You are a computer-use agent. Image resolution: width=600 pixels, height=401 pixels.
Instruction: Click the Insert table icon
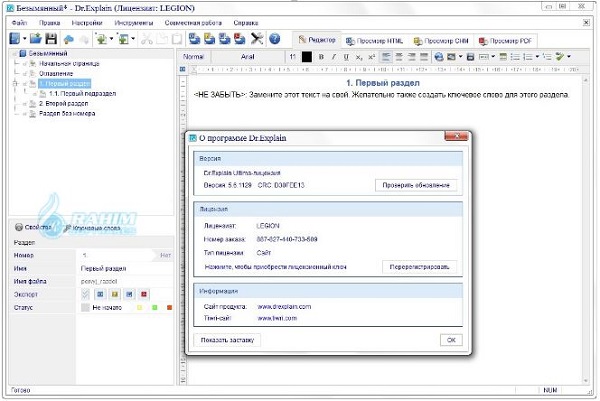click(504, 57)
